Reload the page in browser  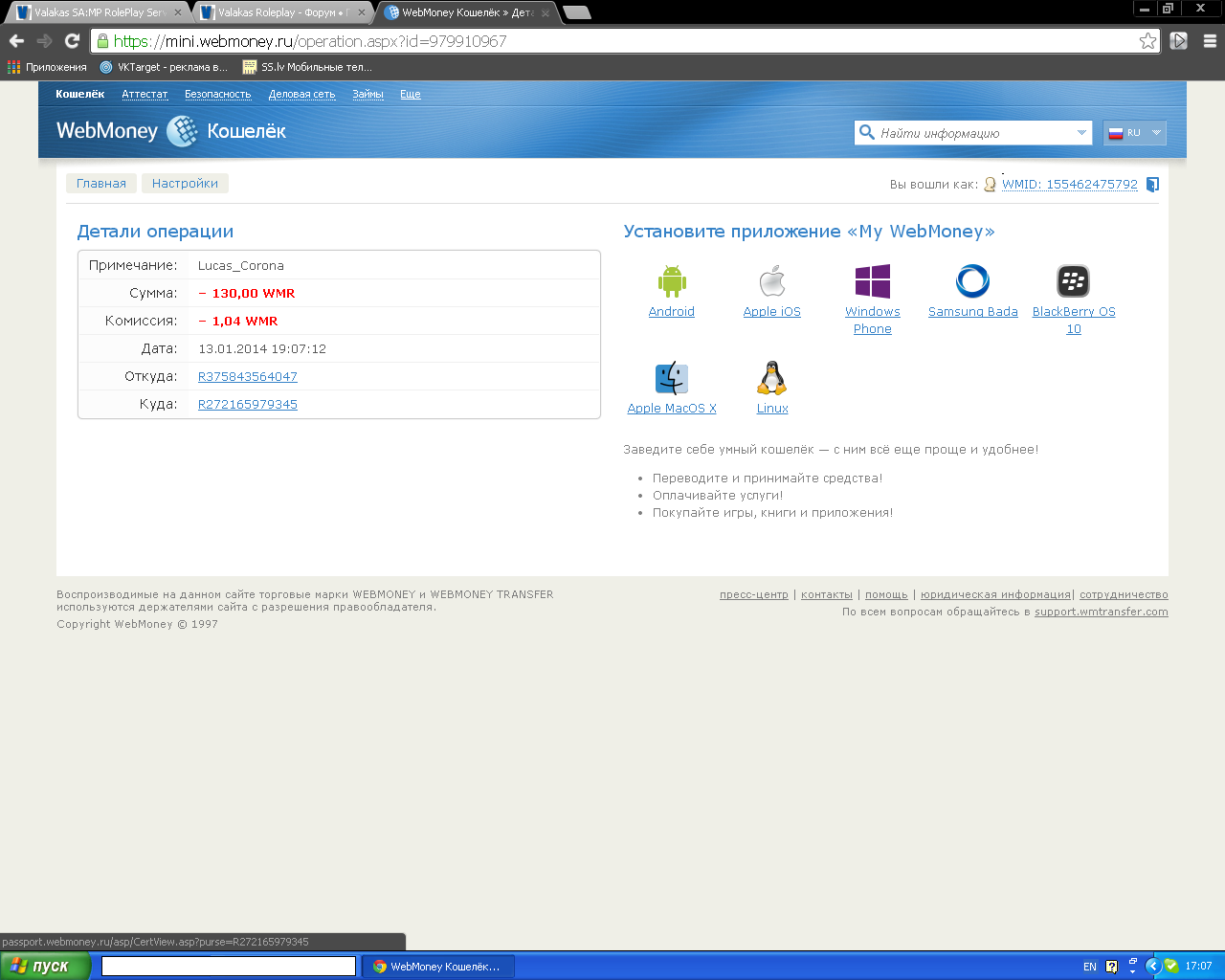[72, 41]
